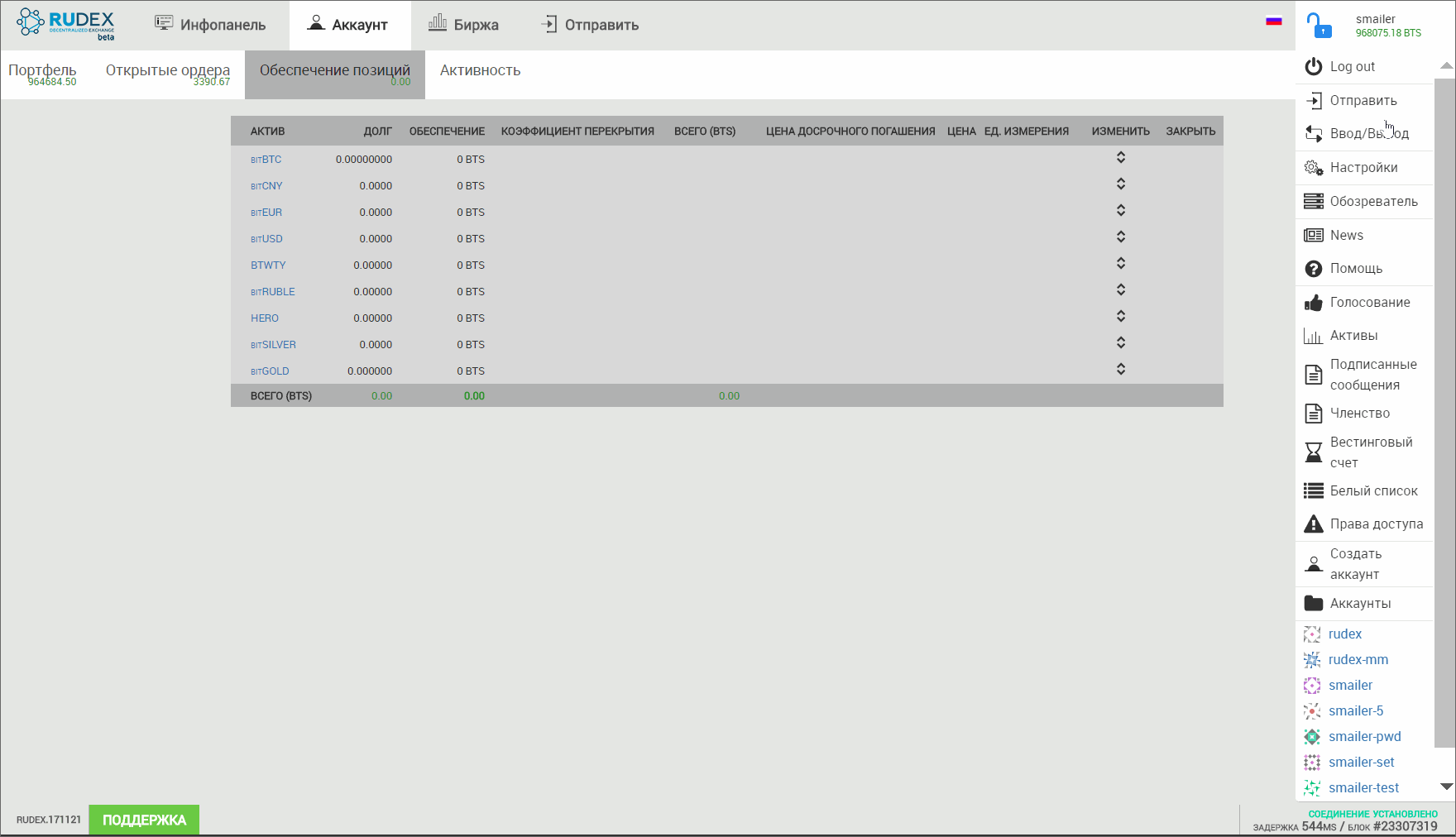Click the smailer-pwd account identicon
Viewport: 1456px width, 837px height.
point(1312,737)
